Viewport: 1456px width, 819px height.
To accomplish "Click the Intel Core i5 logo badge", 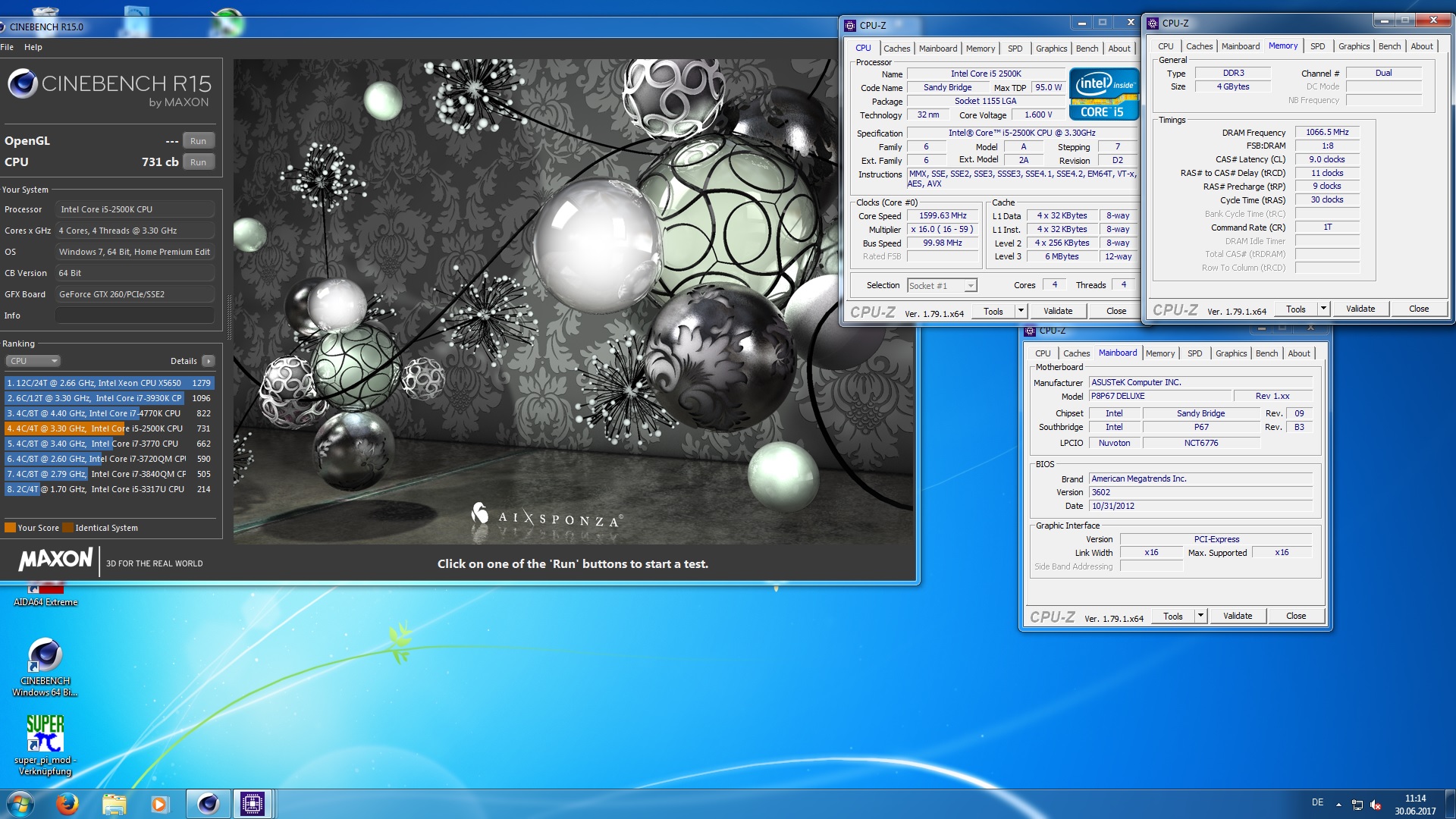I will click(x=1104, y=93).
